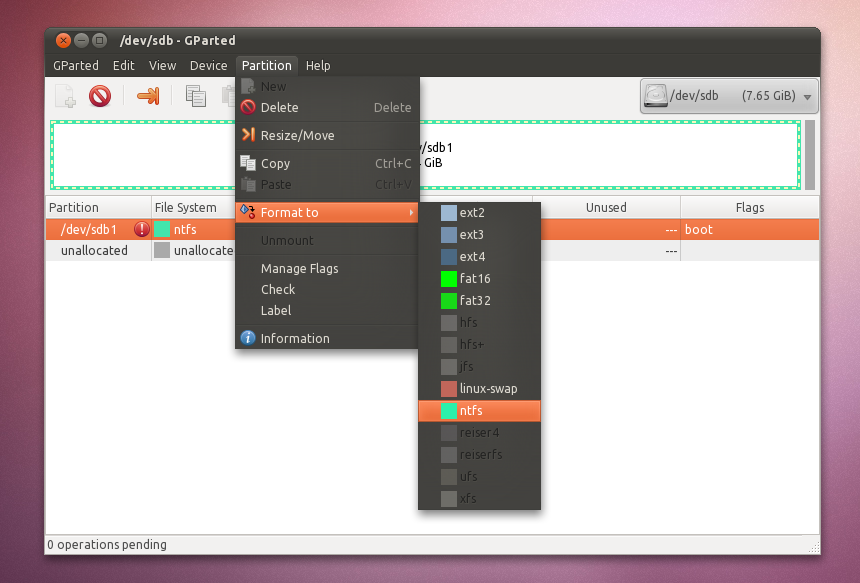Click the gray unallocated swatch in table
Screen dimensions: 860x583
[x=162, y=250]
